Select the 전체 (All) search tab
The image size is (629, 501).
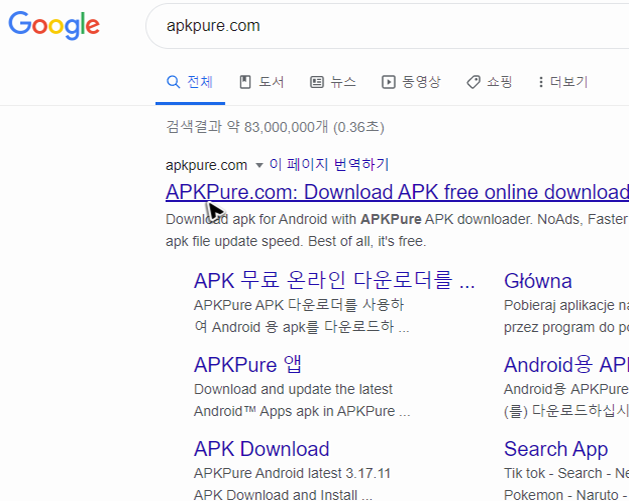pyautogui.click(x=190, y=82)
